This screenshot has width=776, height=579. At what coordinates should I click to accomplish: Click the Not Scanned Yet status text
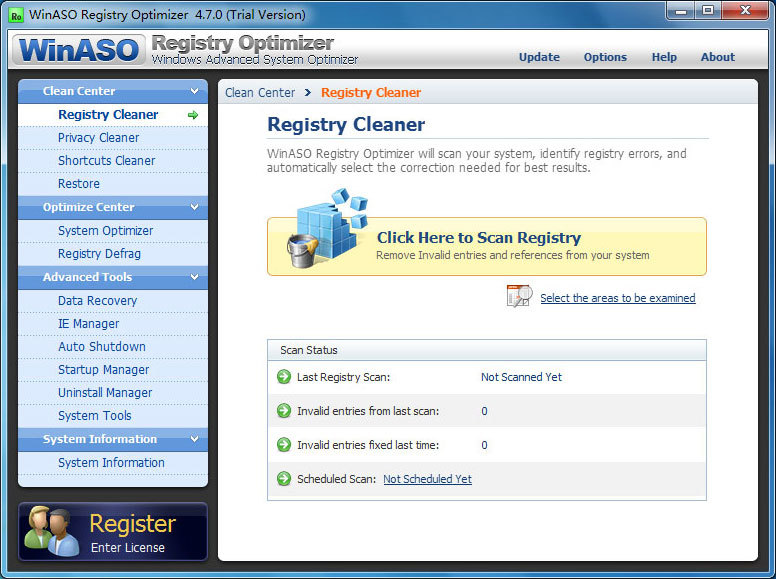pyautogui.click(x=521, y=377)
